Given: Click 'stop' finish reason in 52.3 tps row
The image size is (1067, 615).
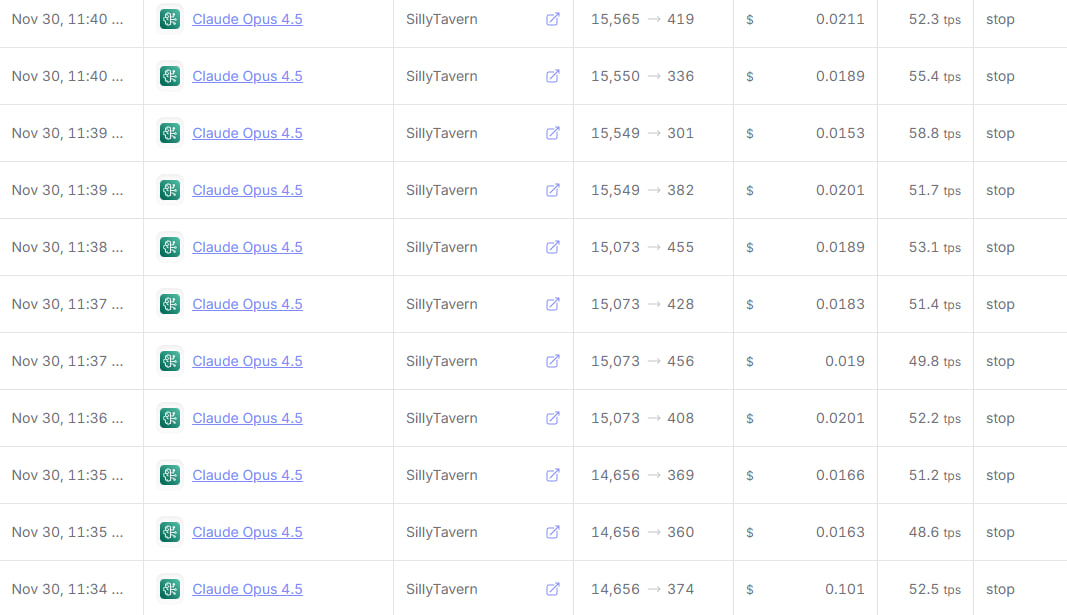Looking at the screenshot, I should (1000, 20).
